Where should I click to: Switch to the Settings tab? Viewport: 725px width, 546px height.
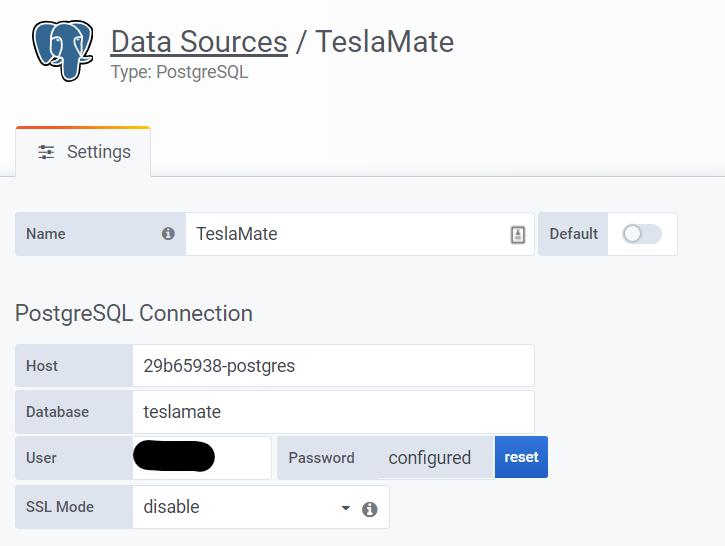(x=84, y=152)
